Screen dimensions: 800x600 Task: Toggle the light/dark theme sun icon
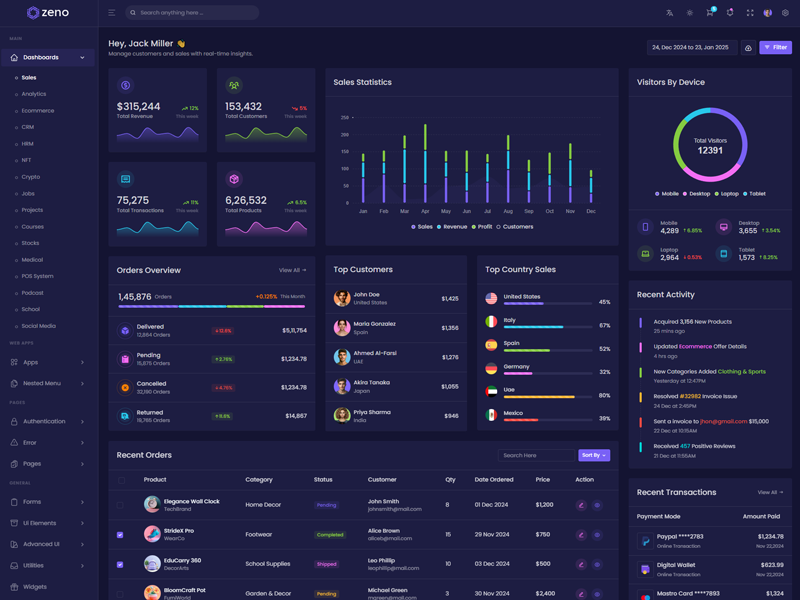click(x=690, y=13)
